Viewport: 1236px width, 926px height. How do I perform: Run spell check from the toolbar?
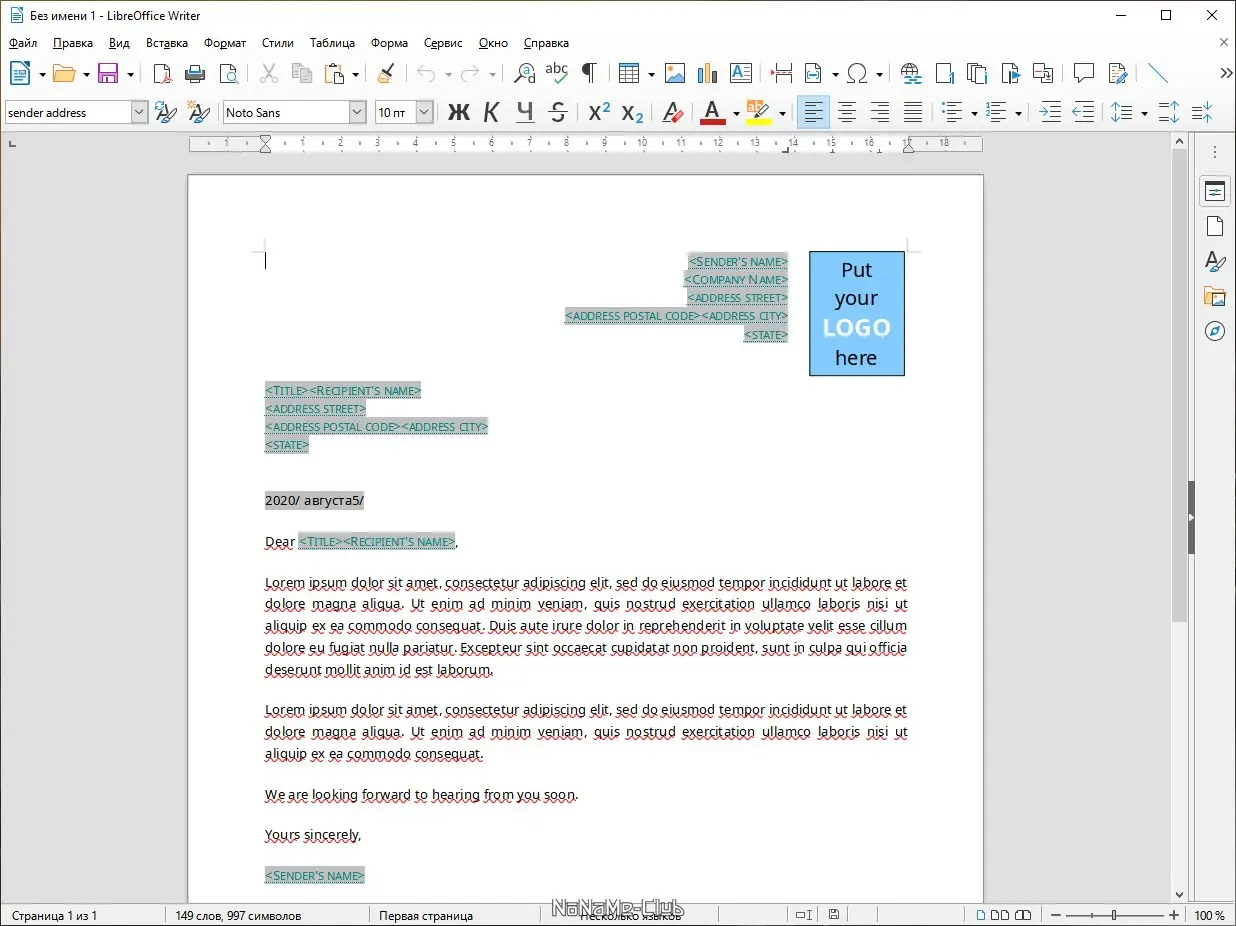pos(557,72)
